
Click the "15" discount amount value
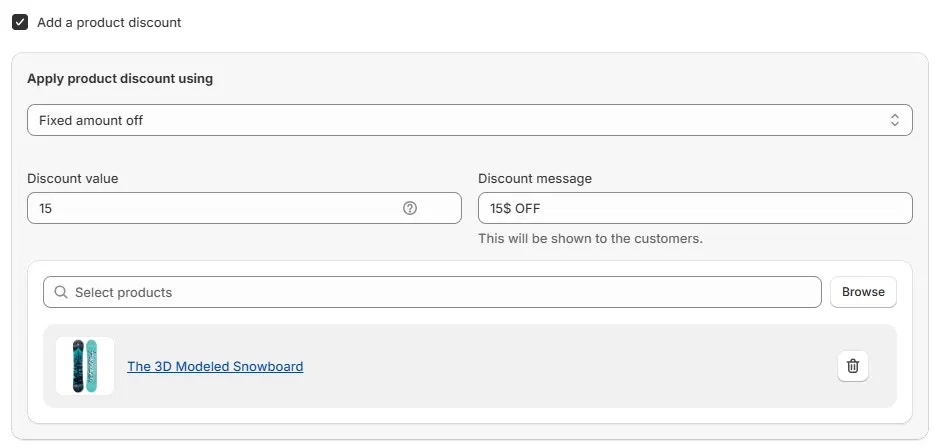(x=46, y=208)
